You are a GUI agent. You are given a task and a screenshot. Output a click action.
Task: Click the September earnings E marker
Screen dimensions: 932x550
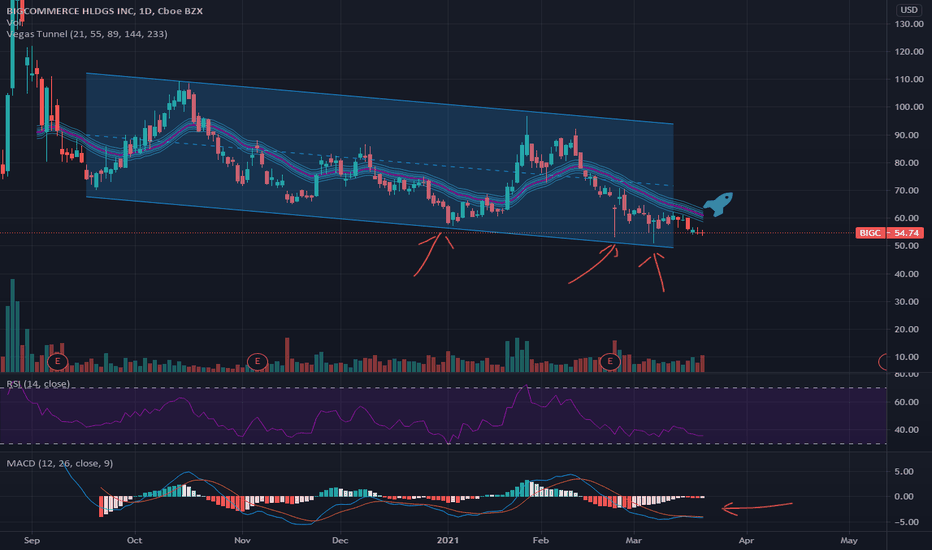point(58,361)
